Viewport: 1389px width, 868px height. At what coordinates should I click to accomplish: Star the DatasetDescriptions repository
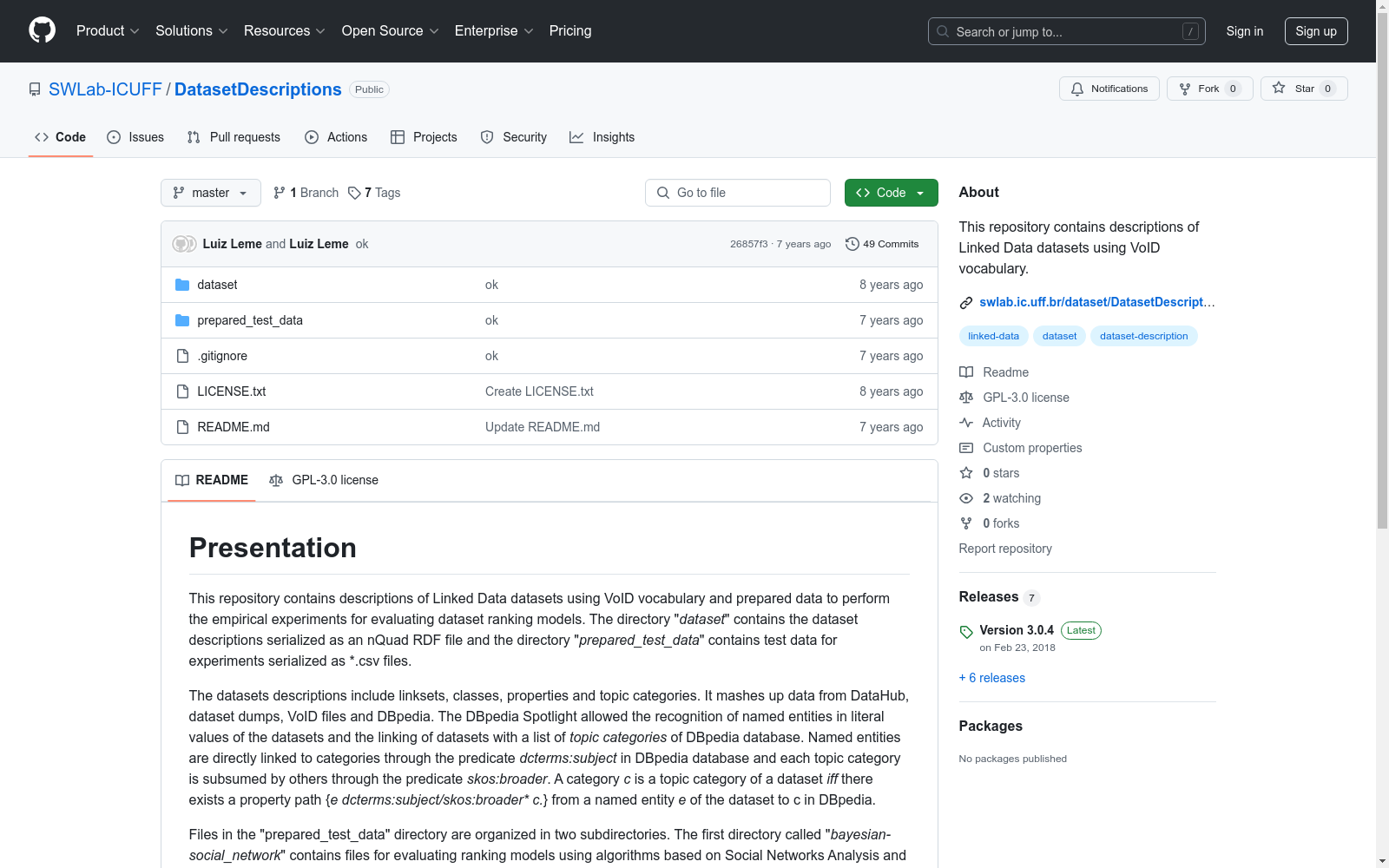click(1304, 89)
